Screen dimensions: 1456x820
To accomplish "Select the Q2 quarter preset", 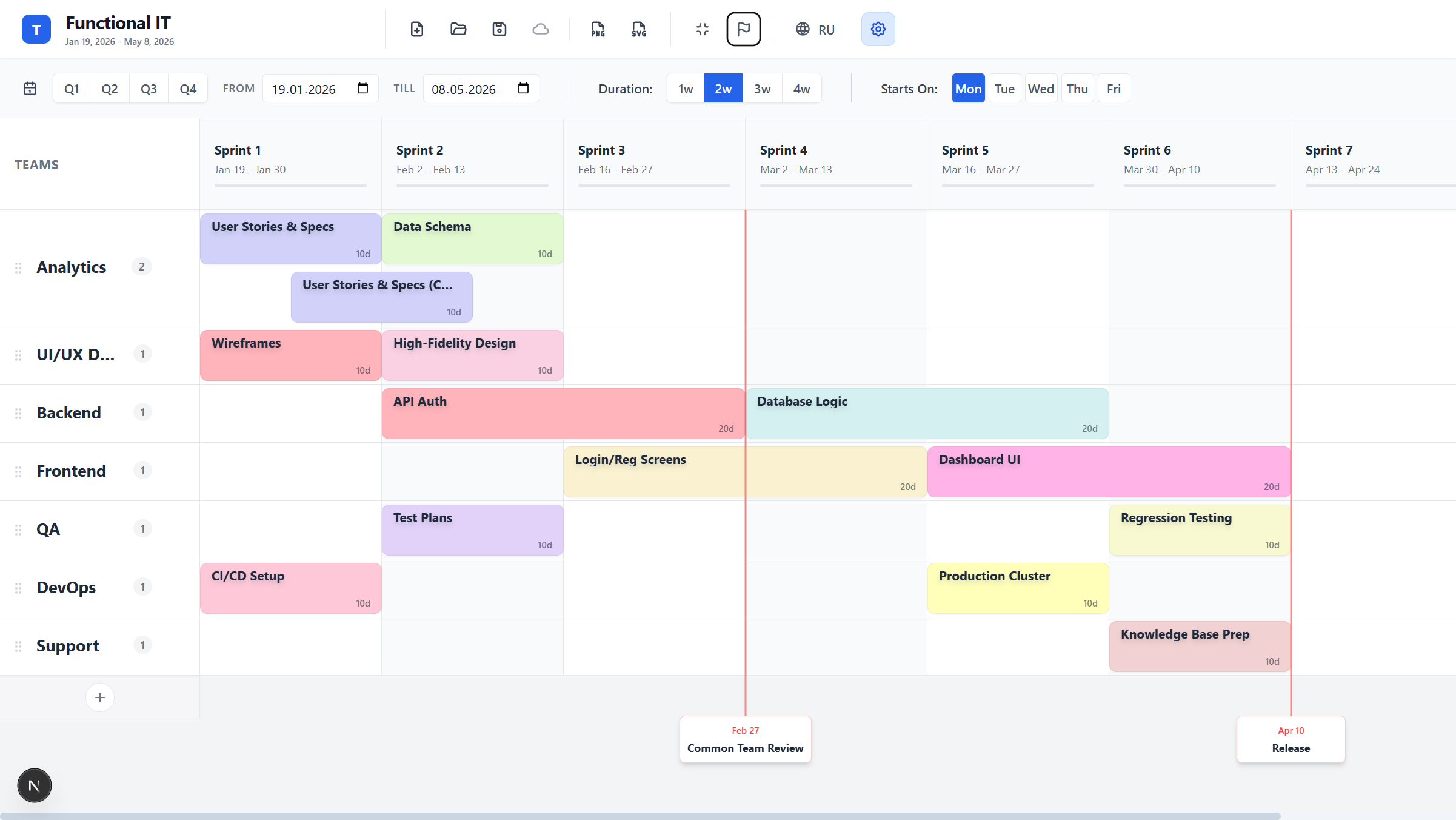I will point(110,89).
